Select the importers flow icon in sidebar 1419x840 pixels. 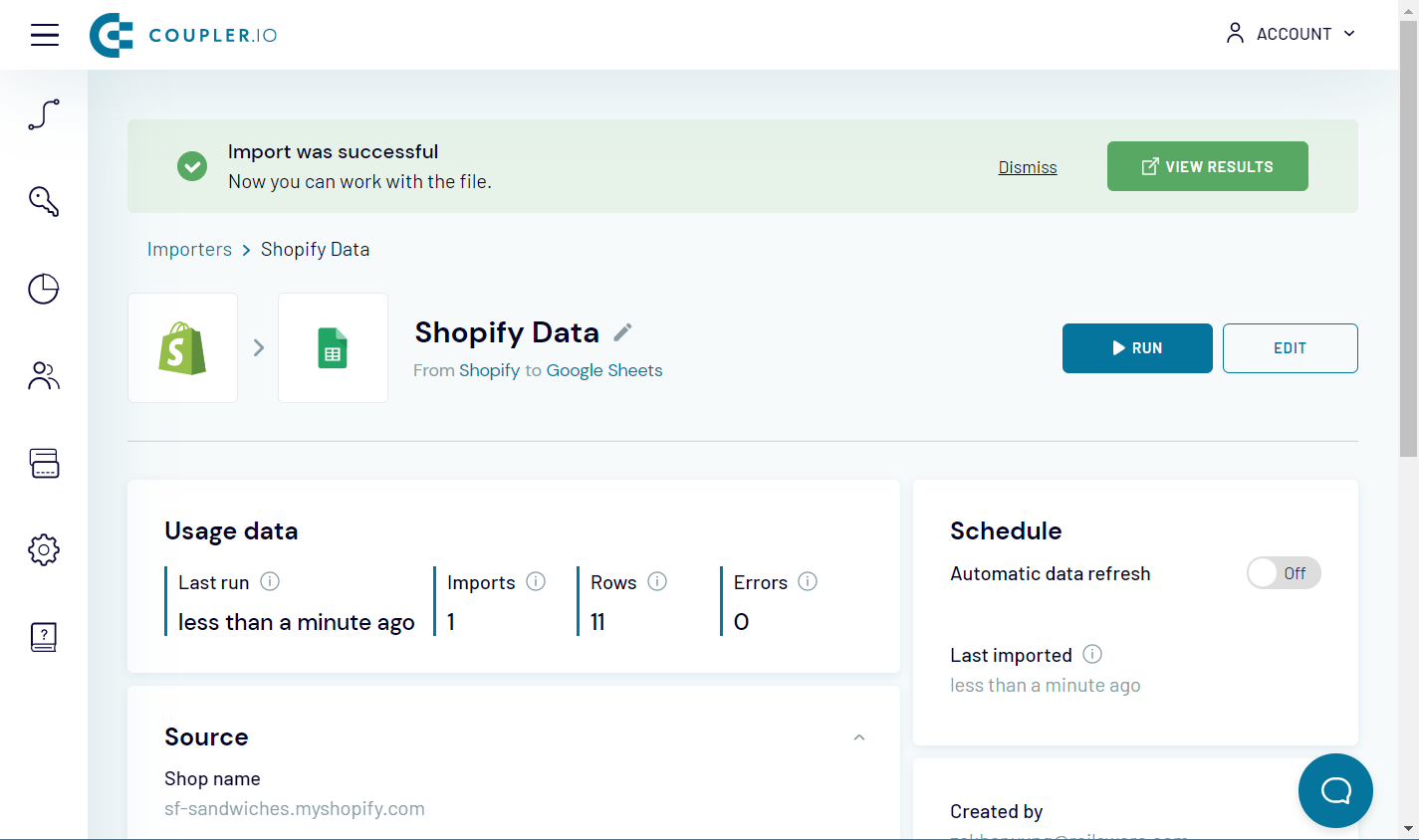[44, 114]
